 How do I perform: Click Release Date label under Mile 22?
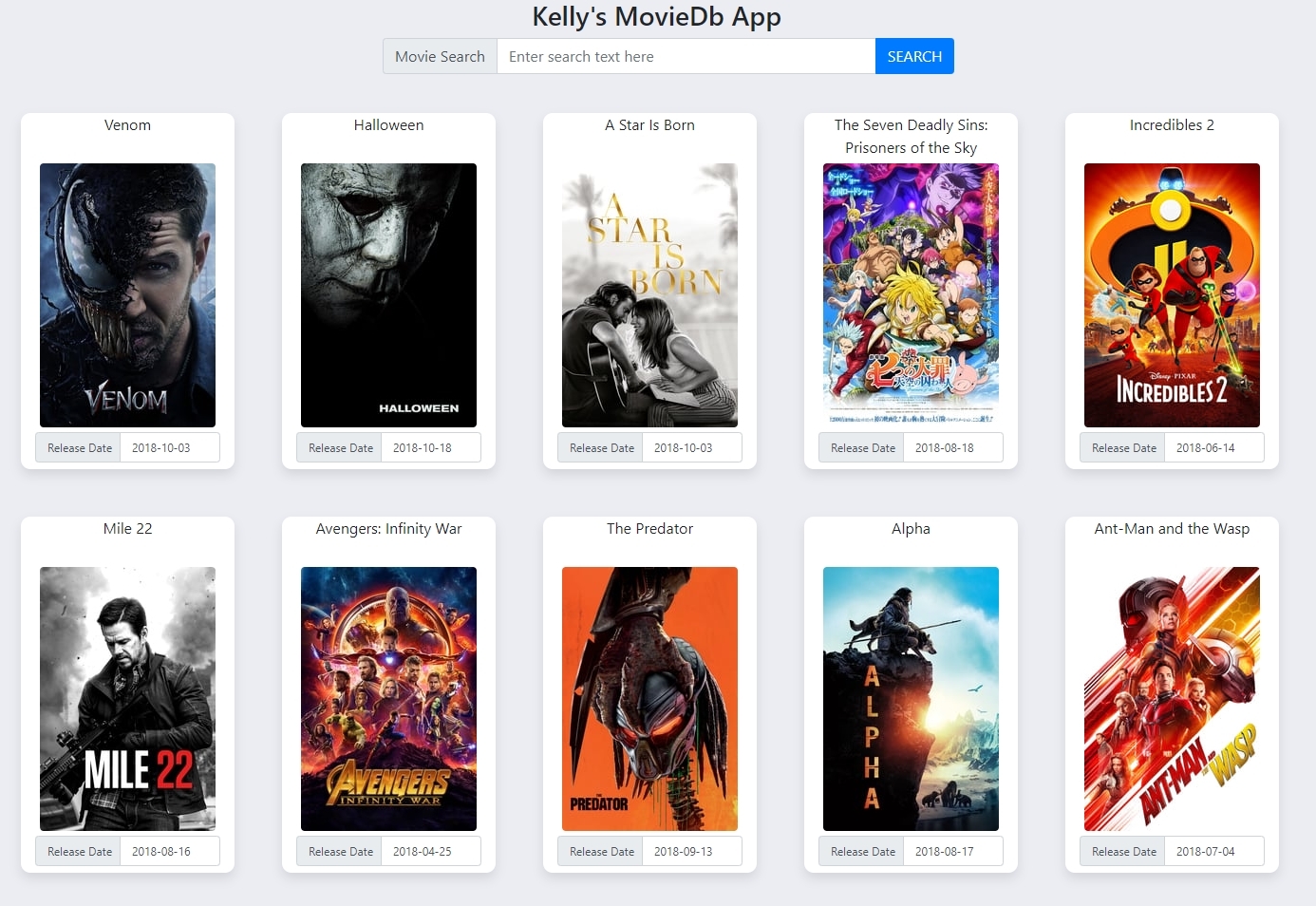pyautogui.click(x=79, y=851)
